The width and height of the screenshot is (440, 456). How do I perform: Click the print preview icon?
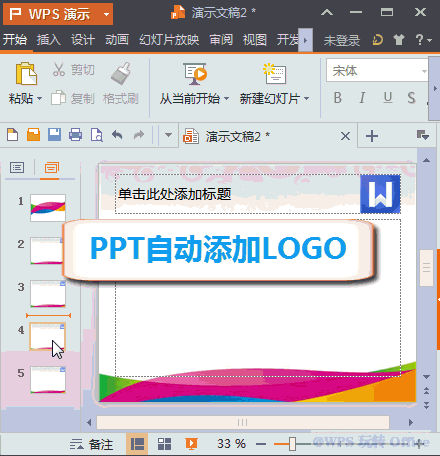click(97, 135)
